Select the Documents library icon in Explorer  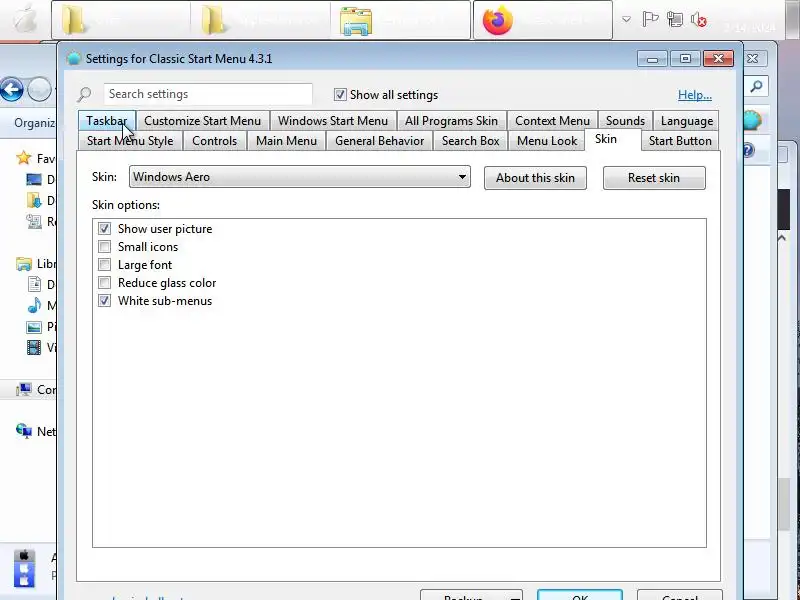click(34, 284)
